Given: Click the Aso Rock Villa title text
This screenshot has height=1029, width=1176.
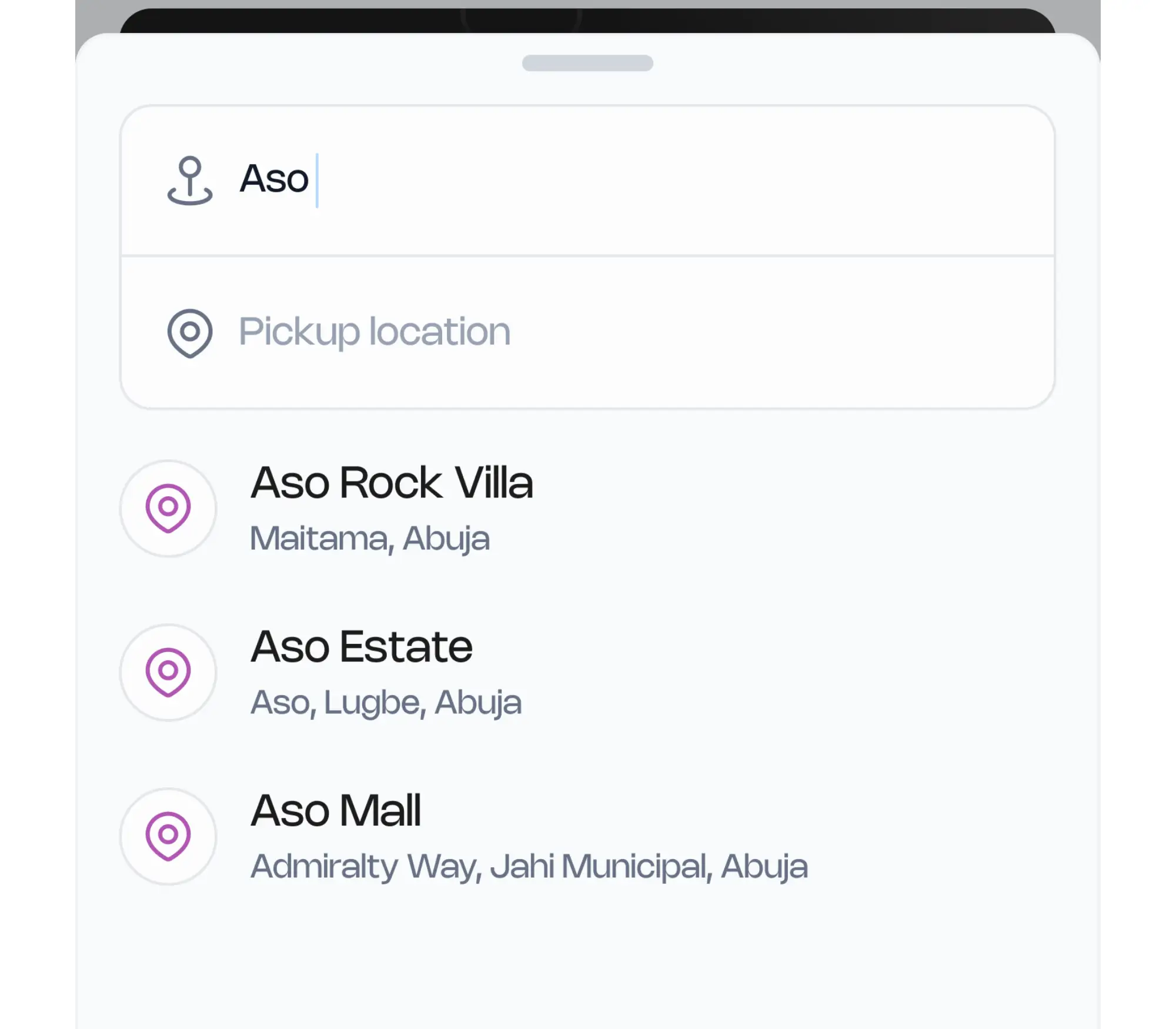Looking at the screenshot, I should click(x=392, y=483).
